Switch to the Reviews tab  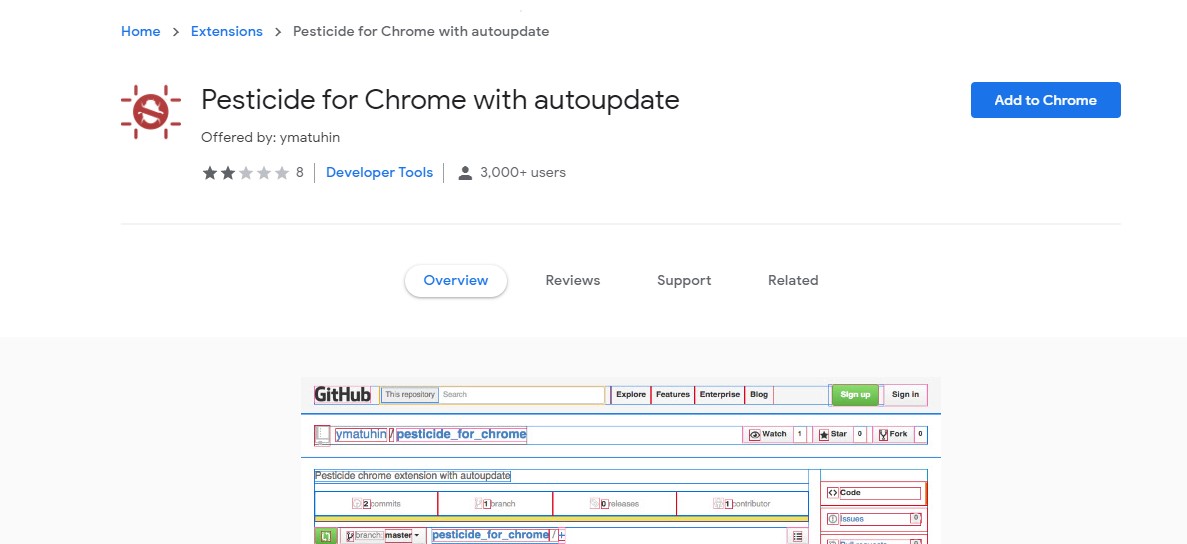(x=572, y=280)
